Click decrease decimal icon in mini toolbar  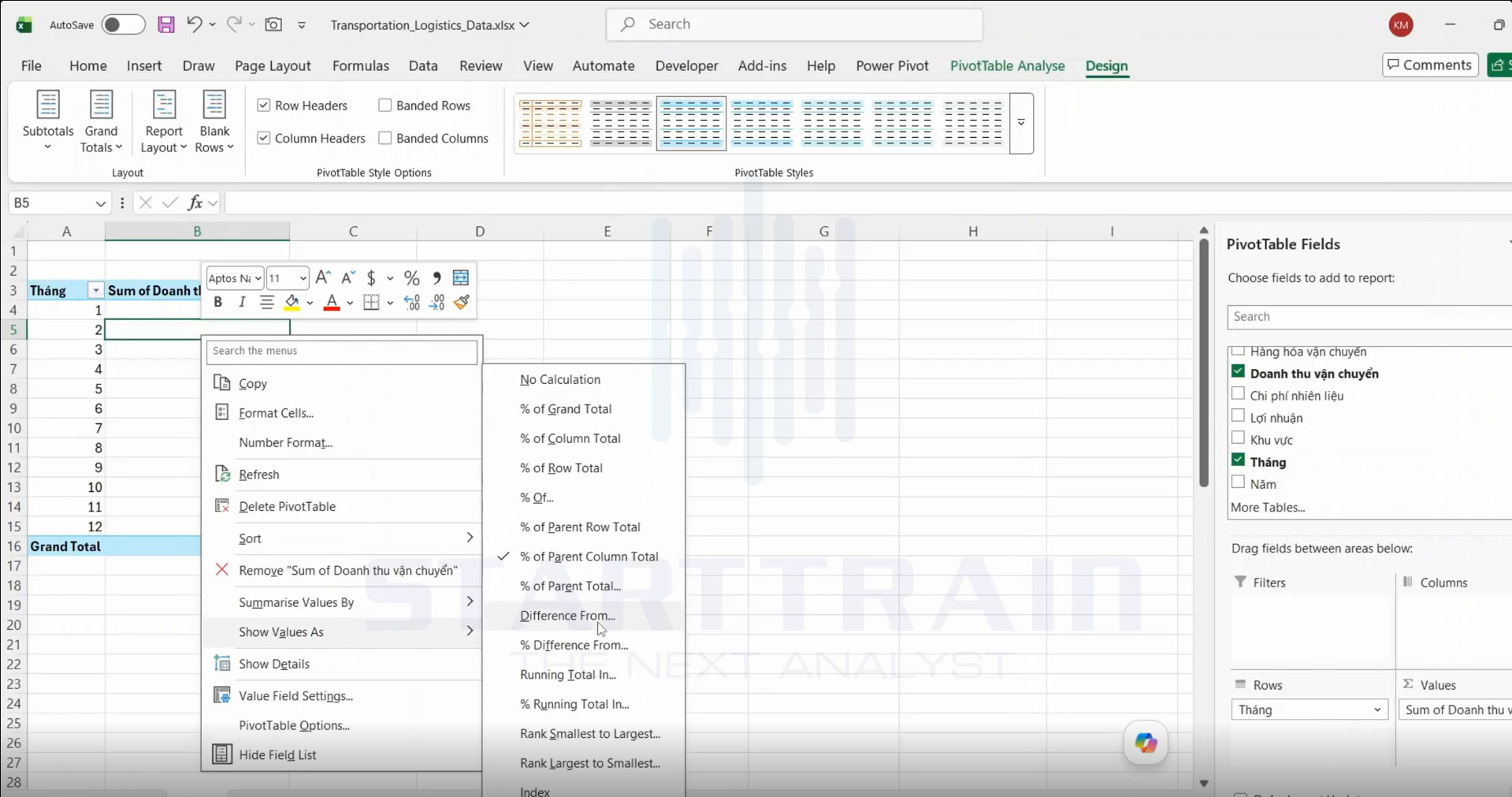point(437,302)
